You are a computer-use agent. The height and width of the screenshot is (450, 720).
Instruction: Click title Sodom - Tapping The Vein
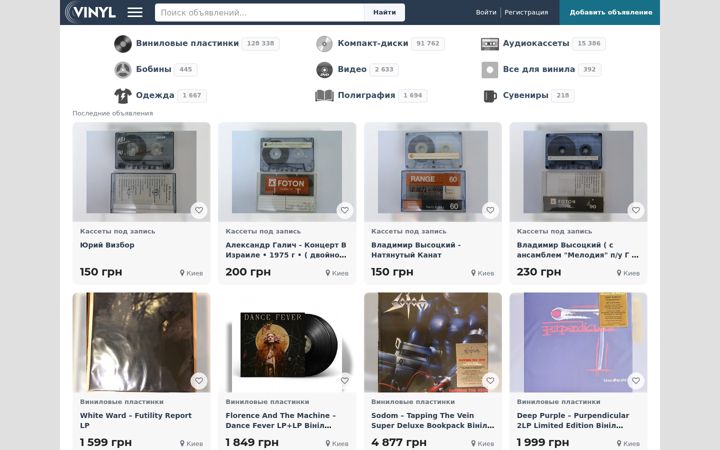433,421
